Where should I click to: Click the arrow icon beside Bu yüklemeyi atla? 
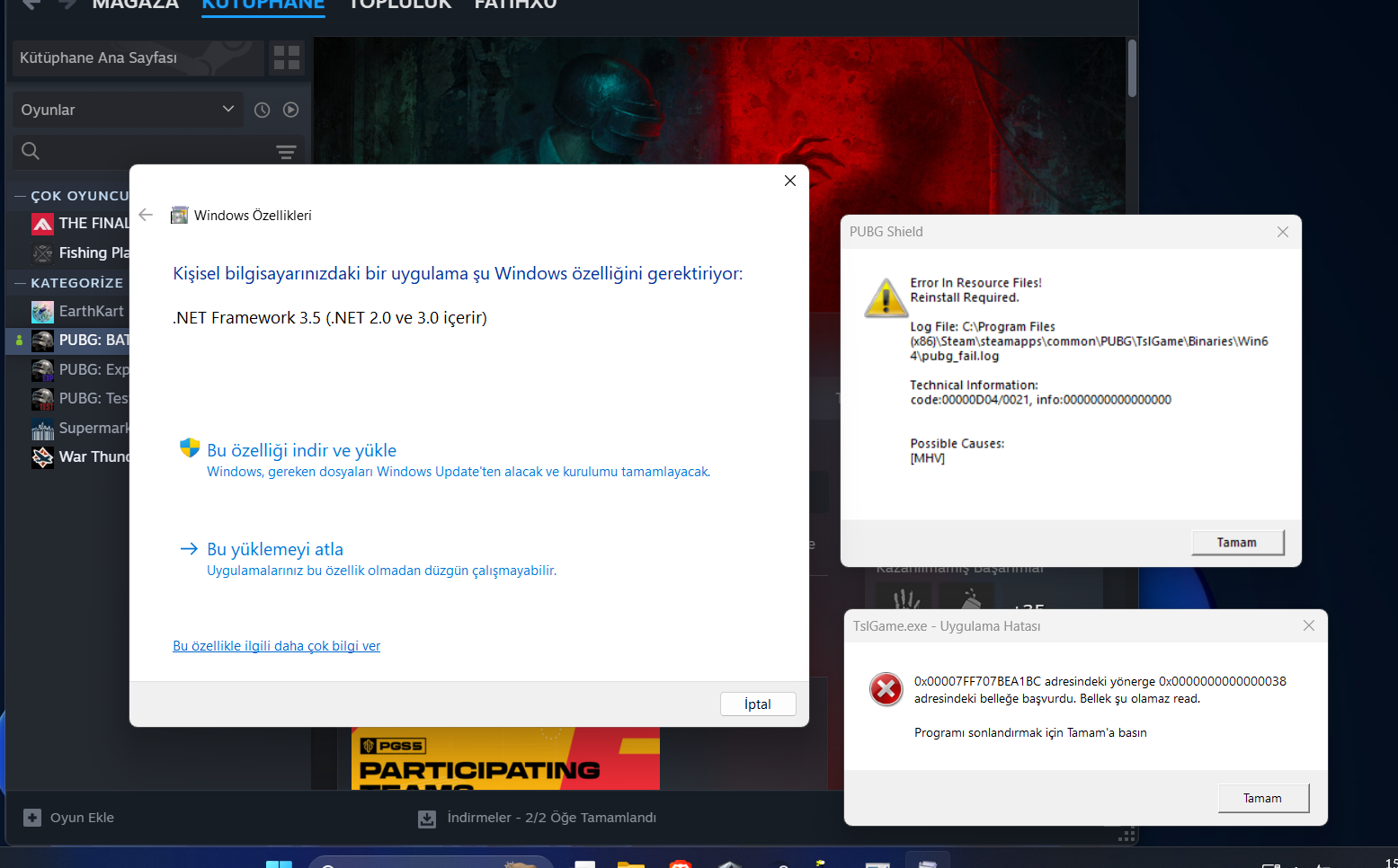189,548
